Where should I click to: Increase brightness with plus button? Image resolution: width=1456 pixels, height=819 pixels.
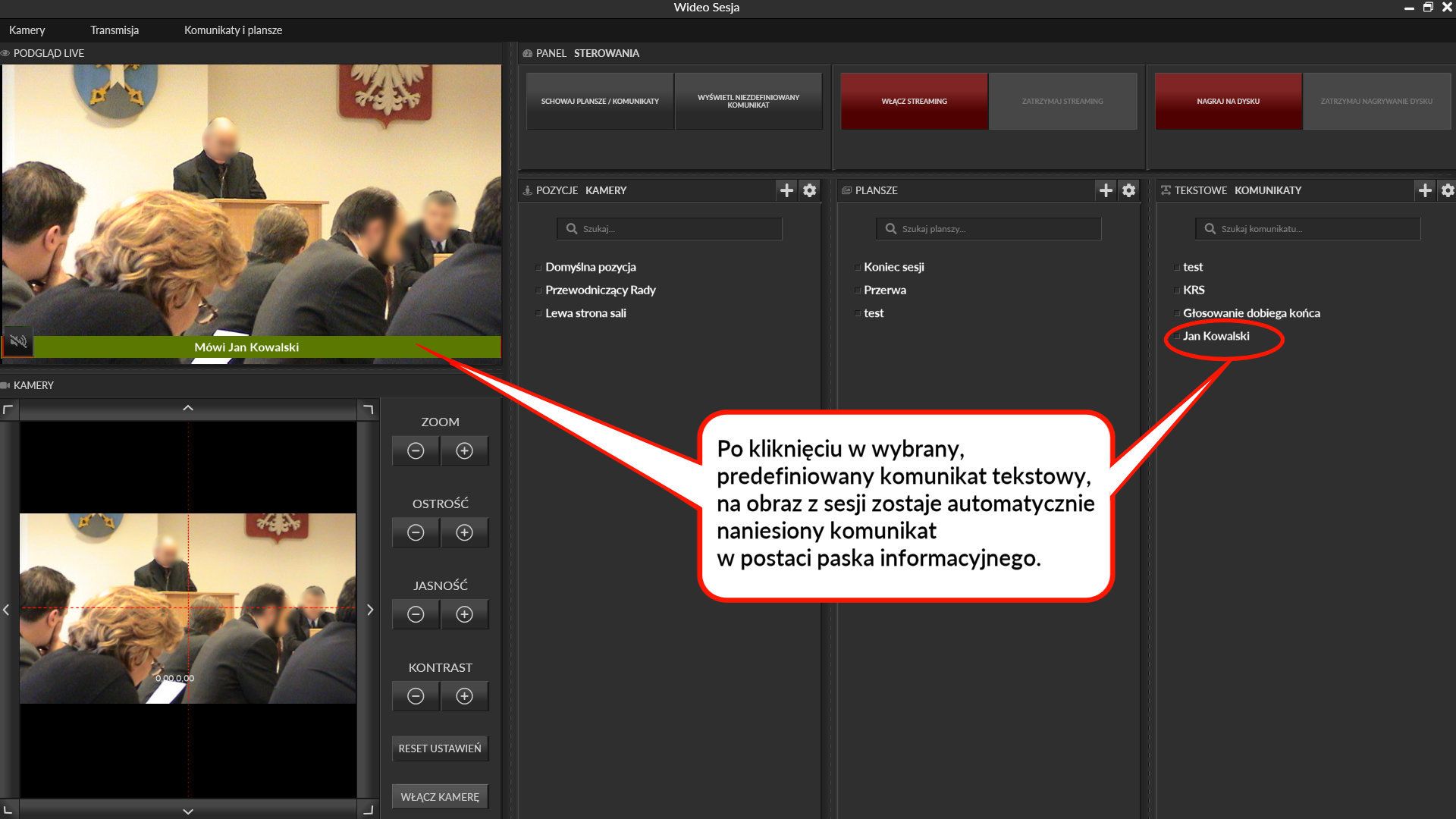coord(464,615)
